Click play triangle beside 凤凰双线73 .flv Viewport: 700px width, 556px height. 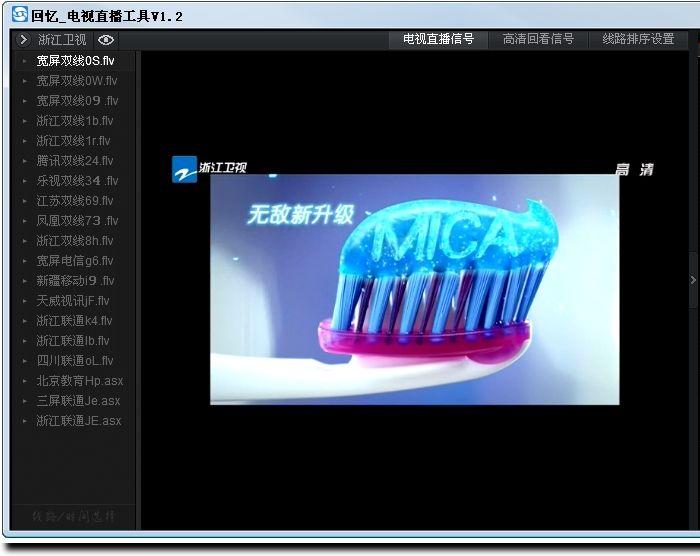(x=25, y=221)
